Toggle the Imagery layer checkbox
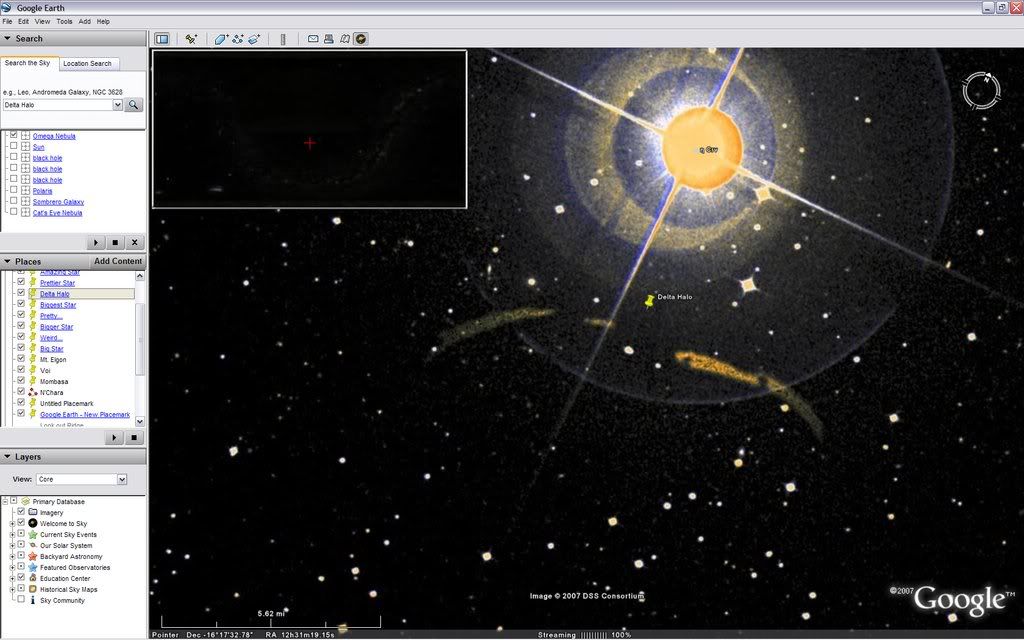 pyautogui.click(x=20, y=512)
